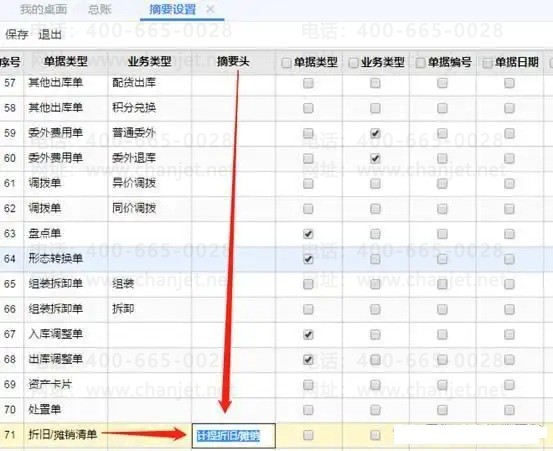Screen dimensions: 553x451
Task: Uncheck 单据类型 for row 67 入库调整单
Action: tap(308, 334)
